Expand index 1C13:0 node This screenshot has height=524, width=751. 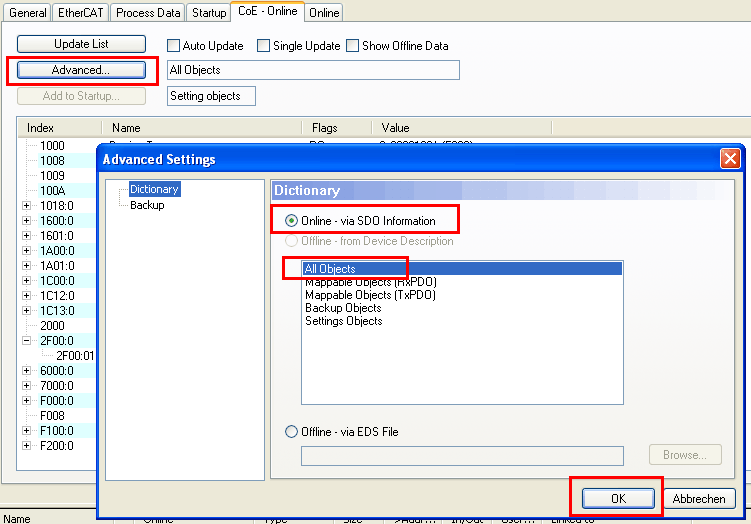click(x=26, y=310)
